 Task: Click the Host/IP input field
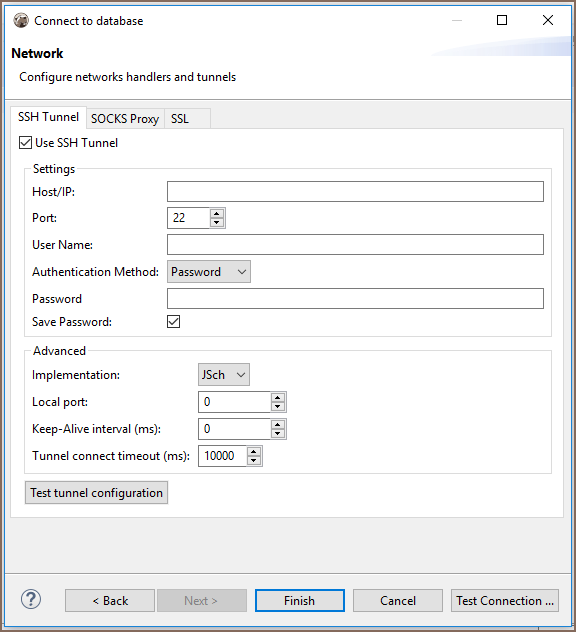[355, 191]
